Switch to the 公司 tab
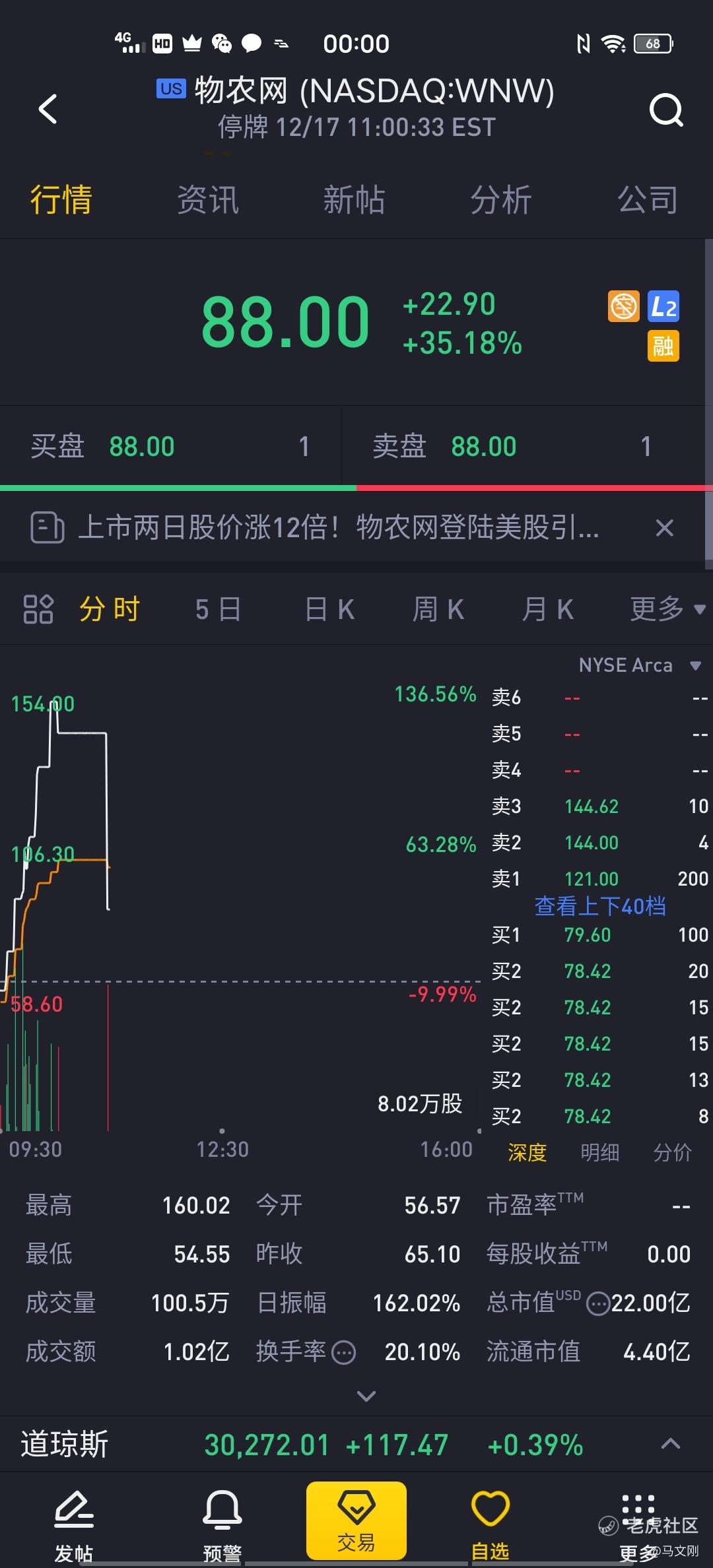 point(648,199)
